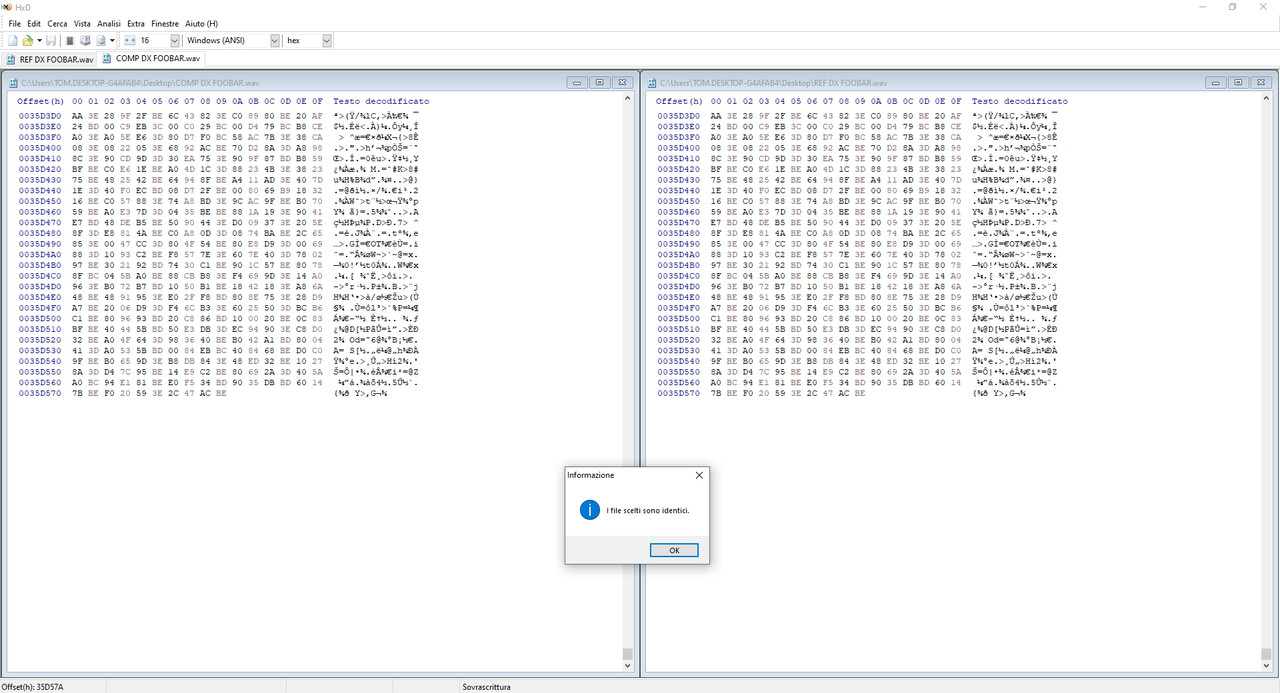
Task: Open the Extra menu
Action: point(136,23)
